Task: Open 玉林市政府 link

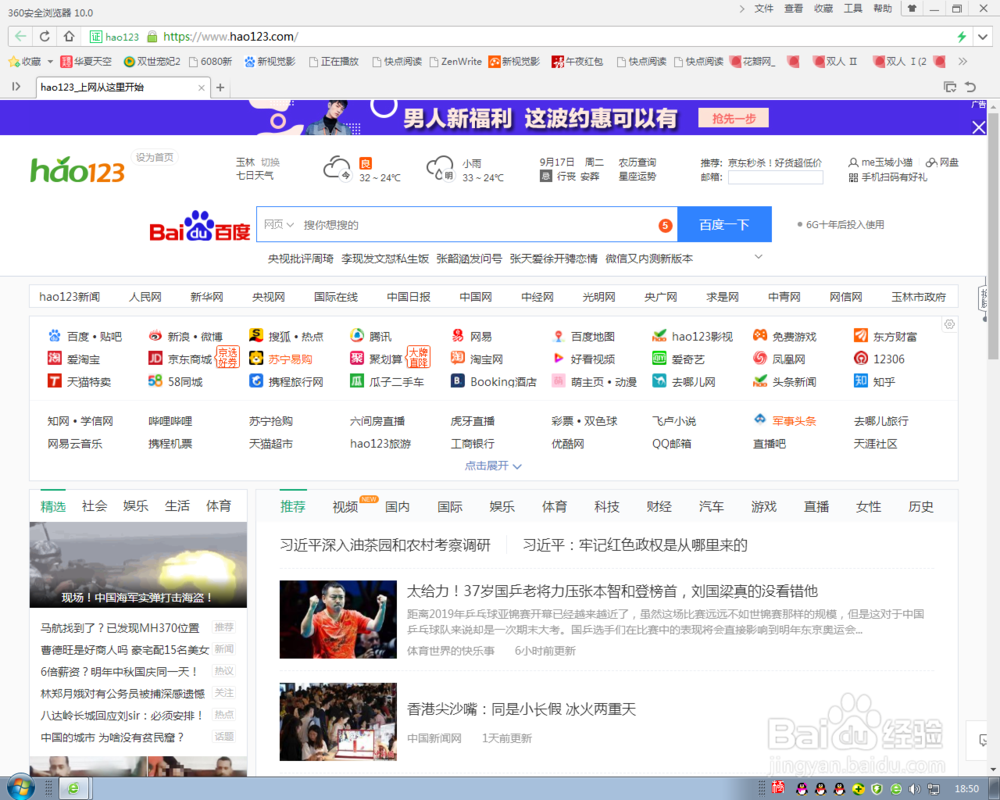Action: click(x=918, y=297)
